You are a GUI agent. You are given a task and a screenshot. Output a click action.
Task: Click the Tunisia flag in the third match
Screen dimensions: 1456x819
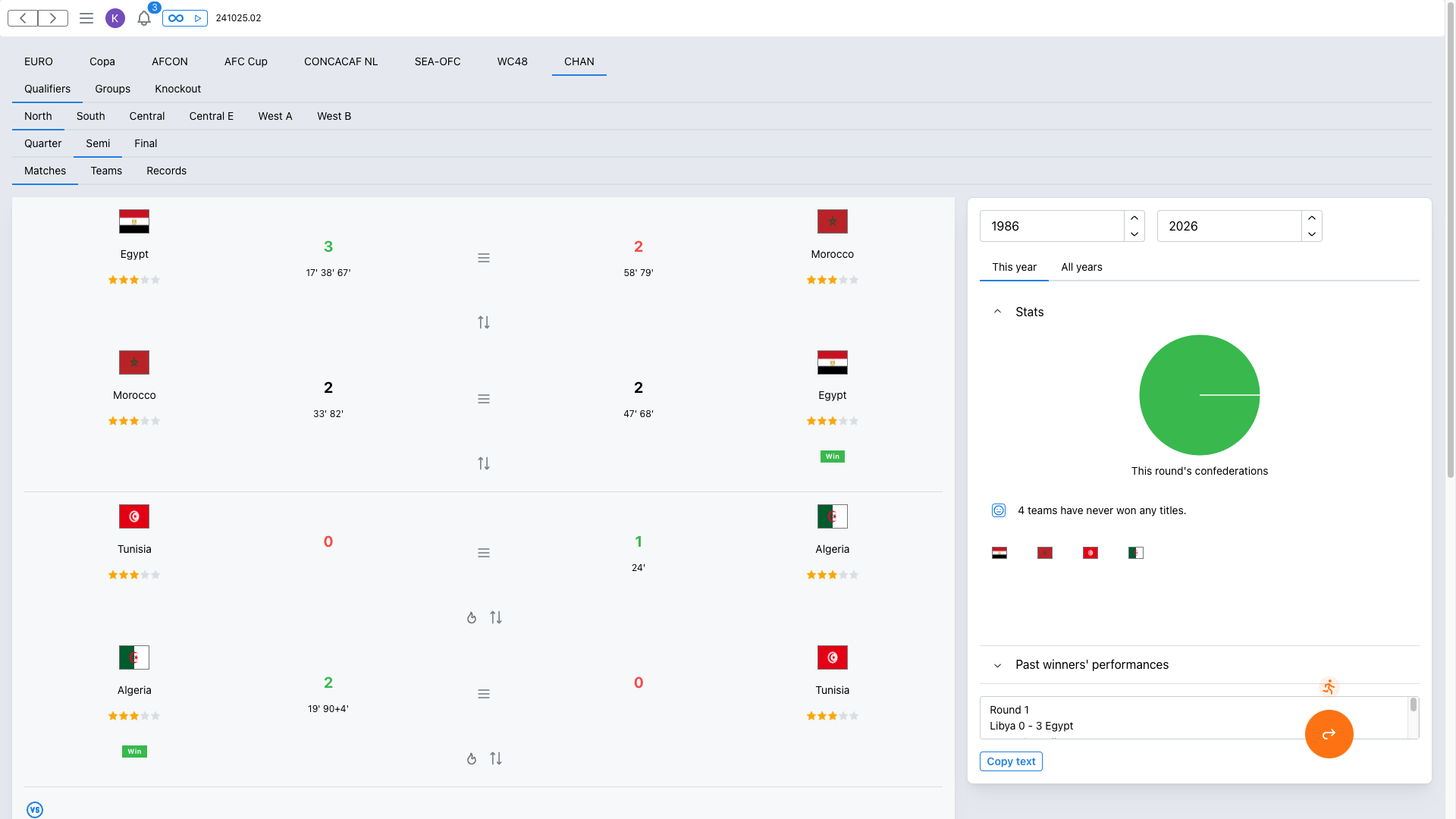134,516
